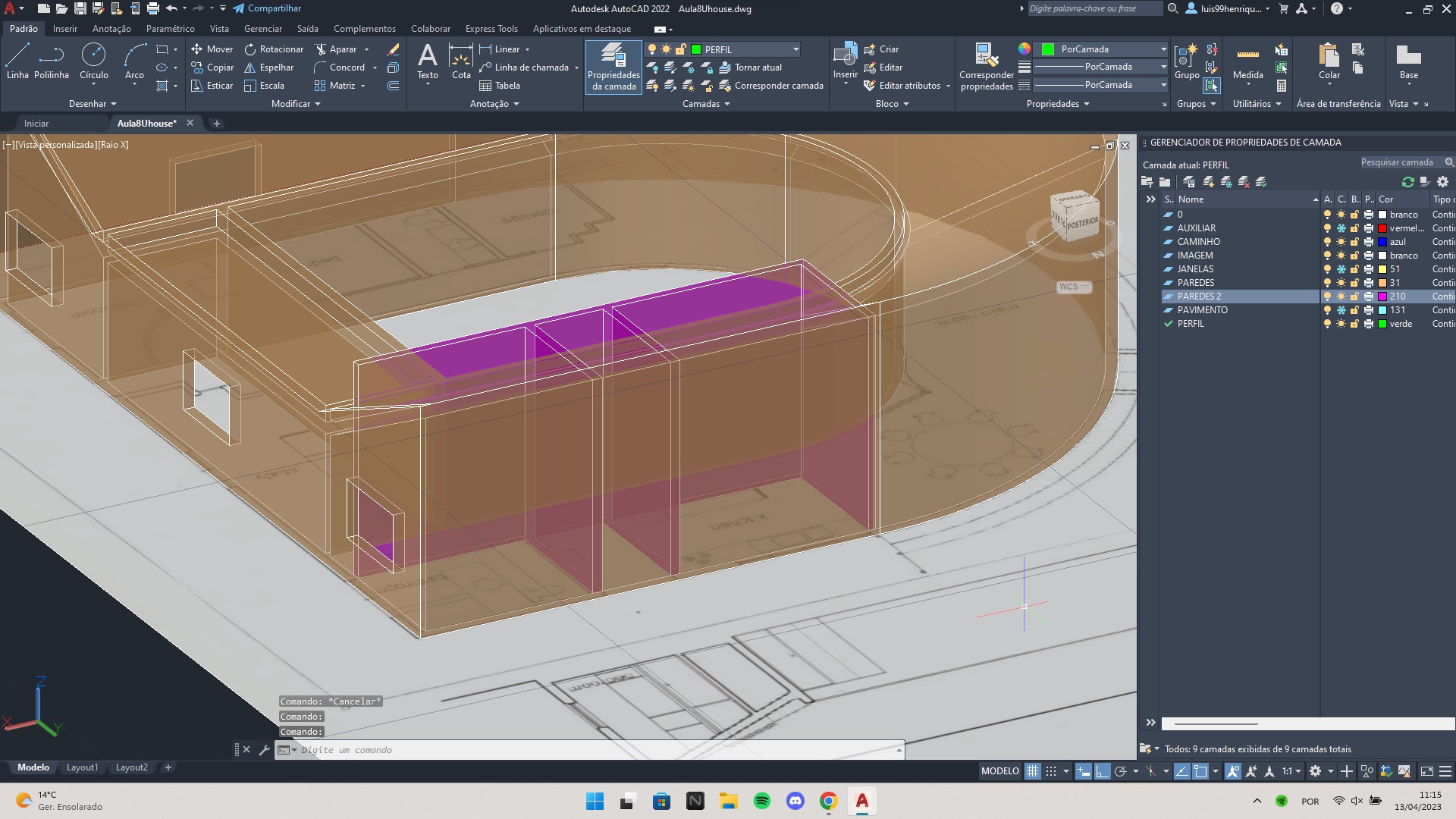The width and height of the screenshot is (1456, 819).
Task: Expand the Anotação panel
Action: click(494, 104)
